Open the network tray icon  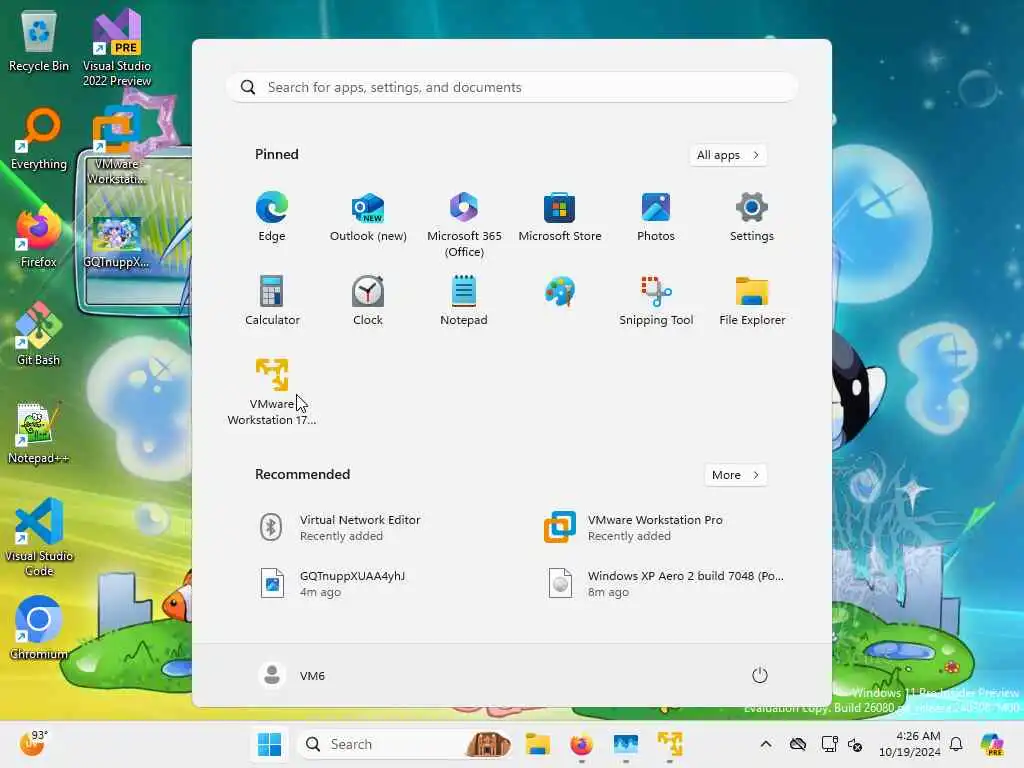(829, 744)
